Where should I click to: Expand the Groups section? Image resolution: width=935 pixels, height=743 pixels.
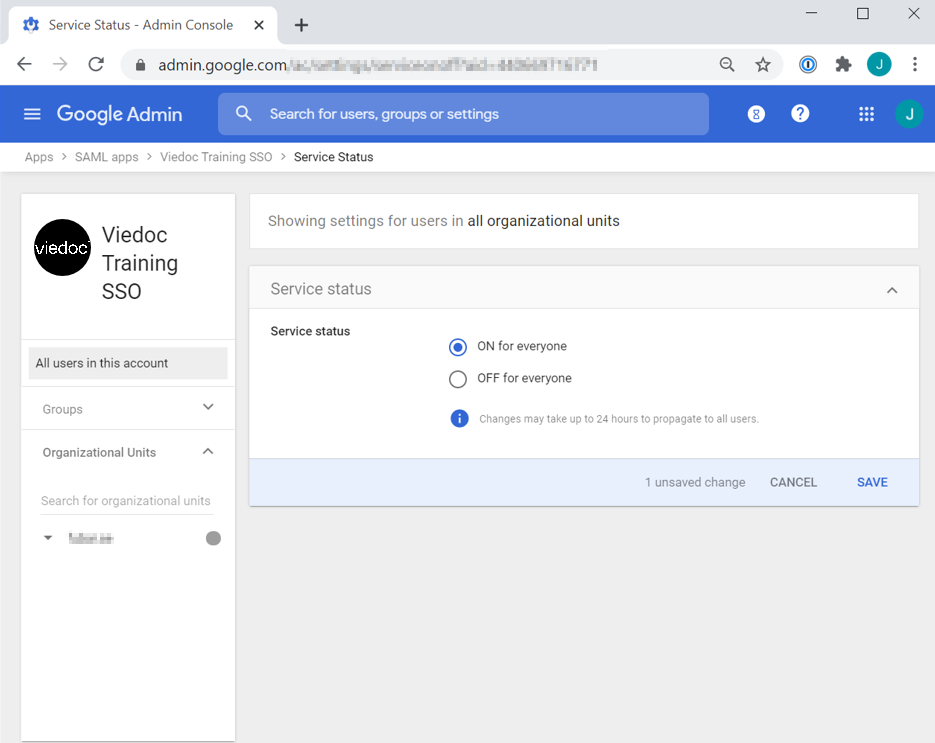click(208, 408)
